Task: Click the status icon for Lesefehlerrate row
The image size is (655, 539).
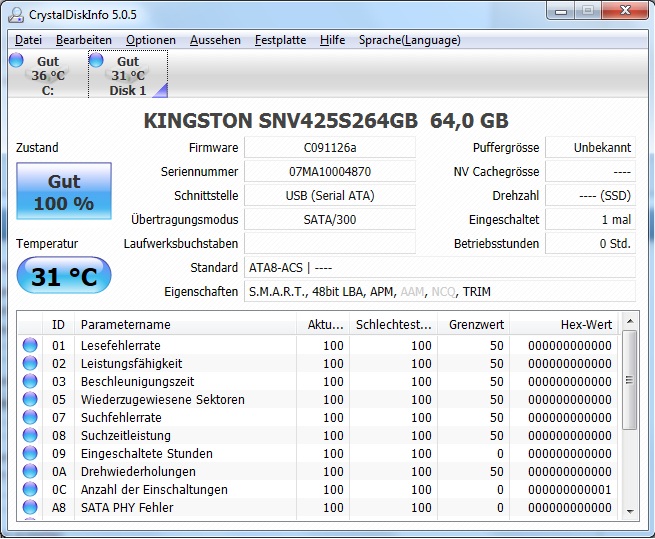Action: (30, 345)
